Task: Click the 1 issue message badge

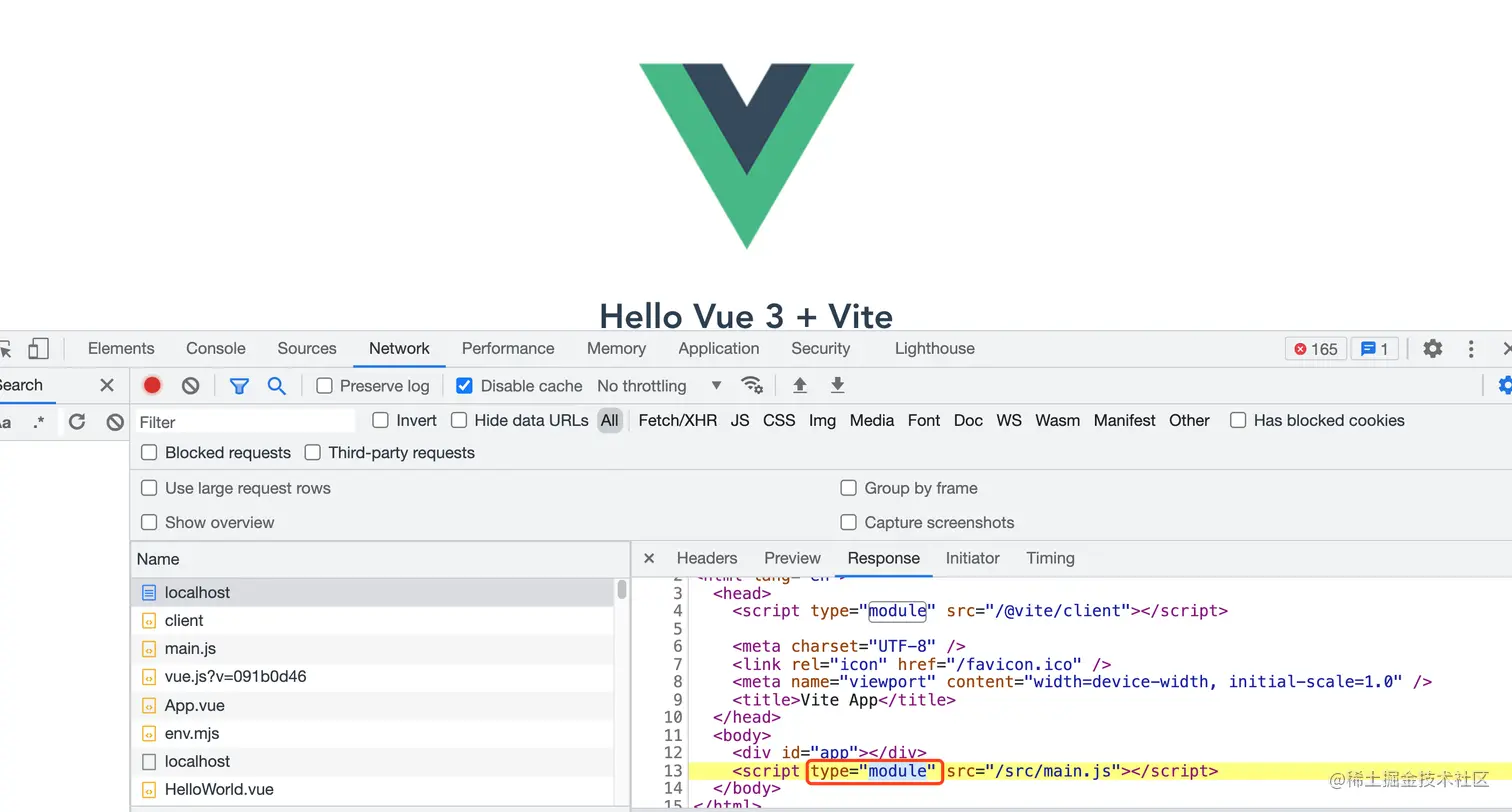Action: point(1375,348)
